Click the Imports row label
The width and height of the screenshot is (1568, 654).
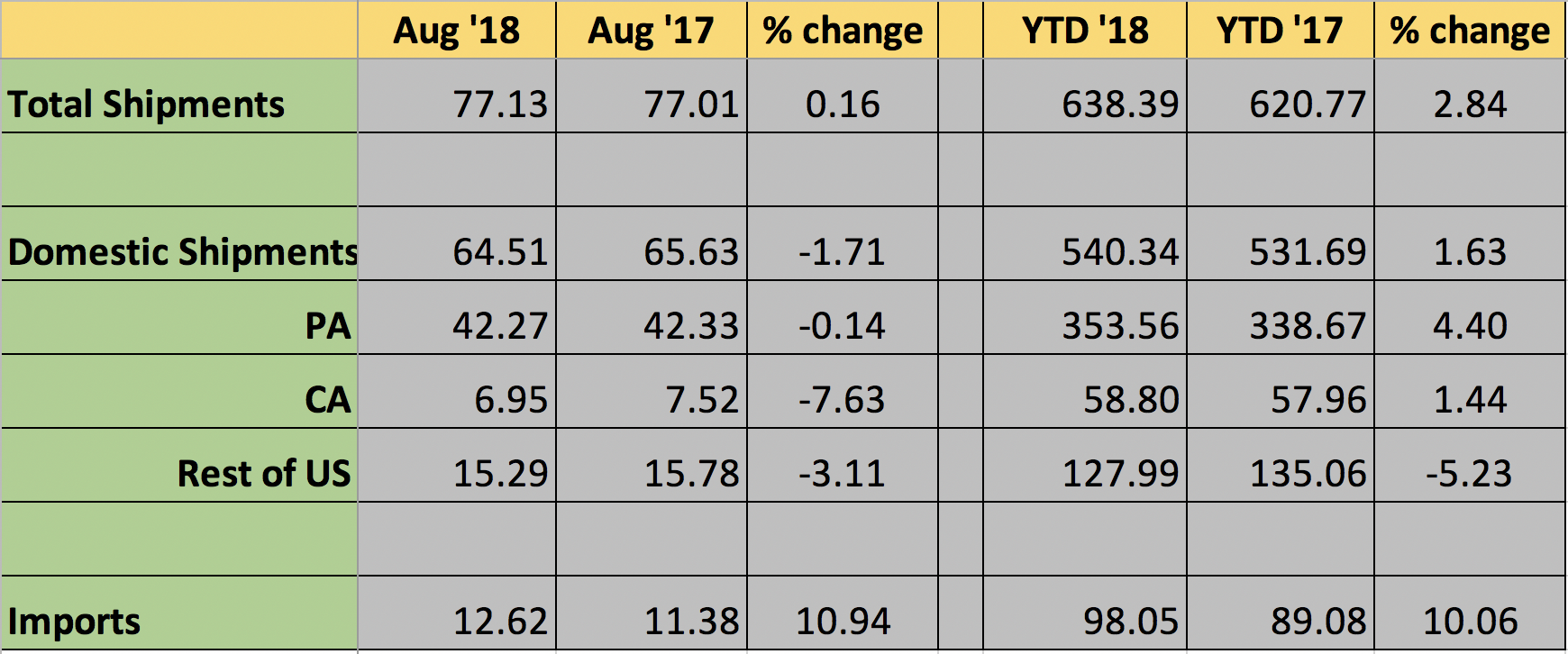pos(74,621)
